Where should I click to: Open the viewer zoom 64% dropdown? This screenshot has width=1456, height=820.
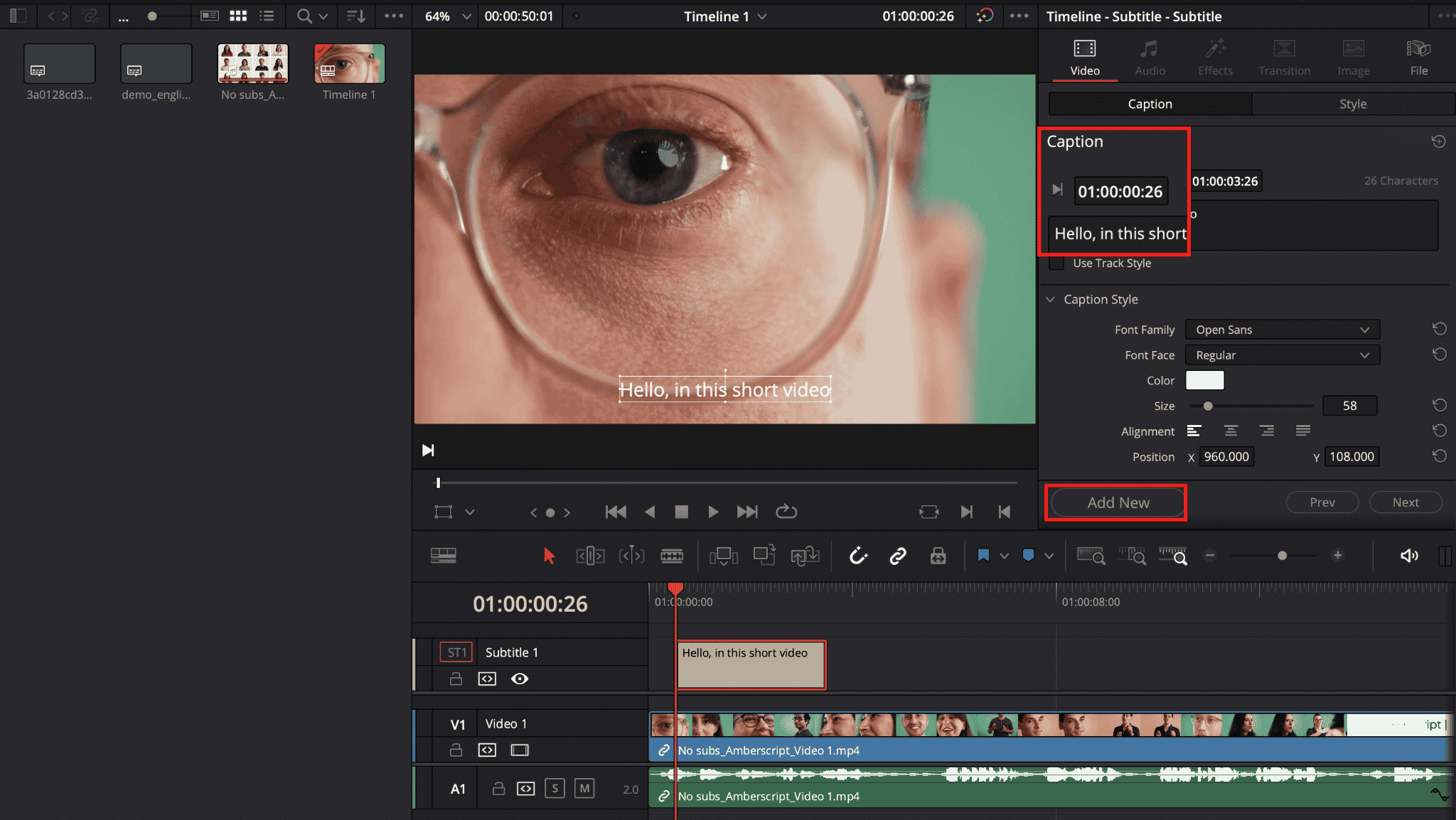pyautogui.click(x=466, y=16)
